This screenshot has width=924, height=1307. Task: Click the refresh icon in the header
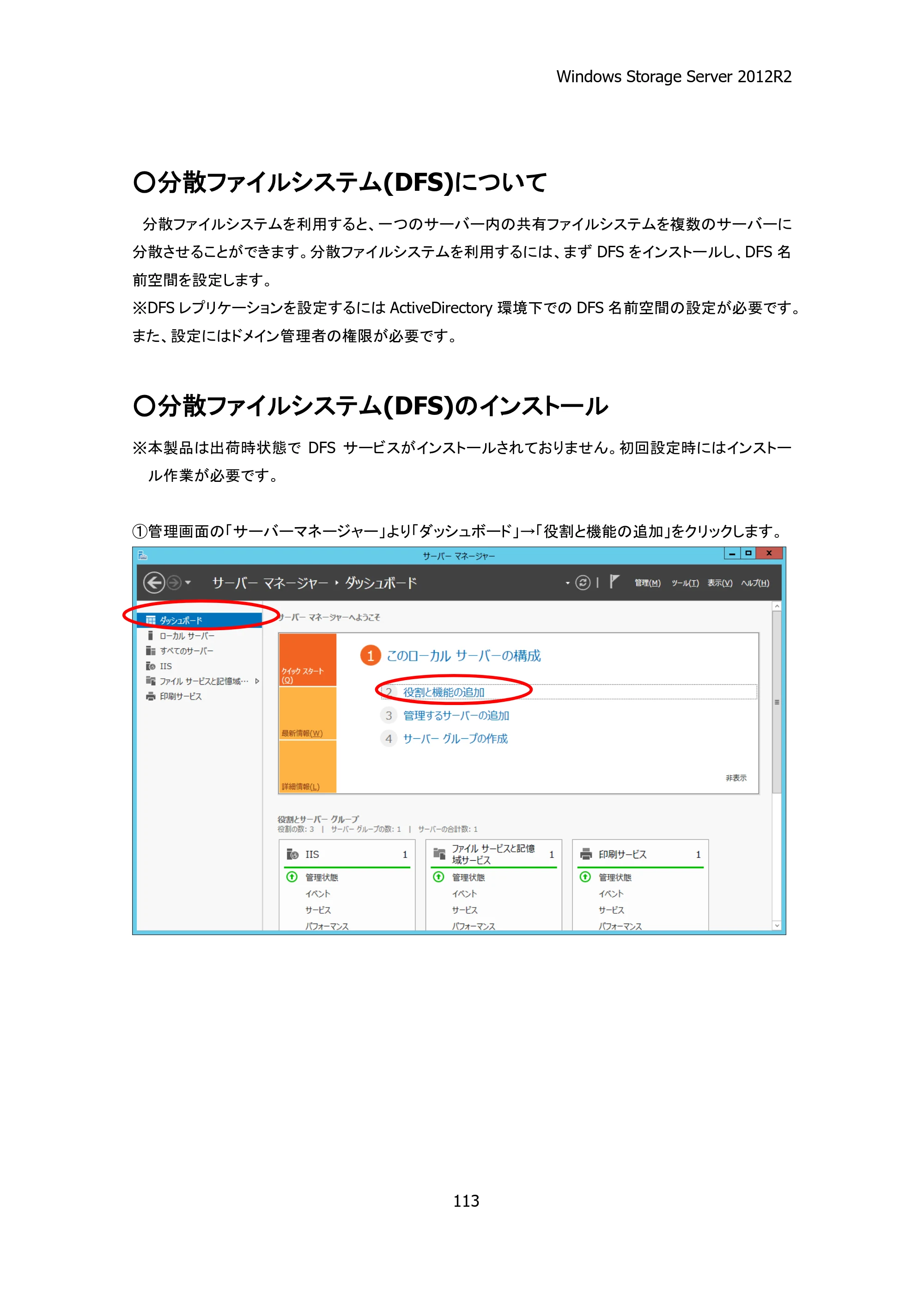pos(583,582)
